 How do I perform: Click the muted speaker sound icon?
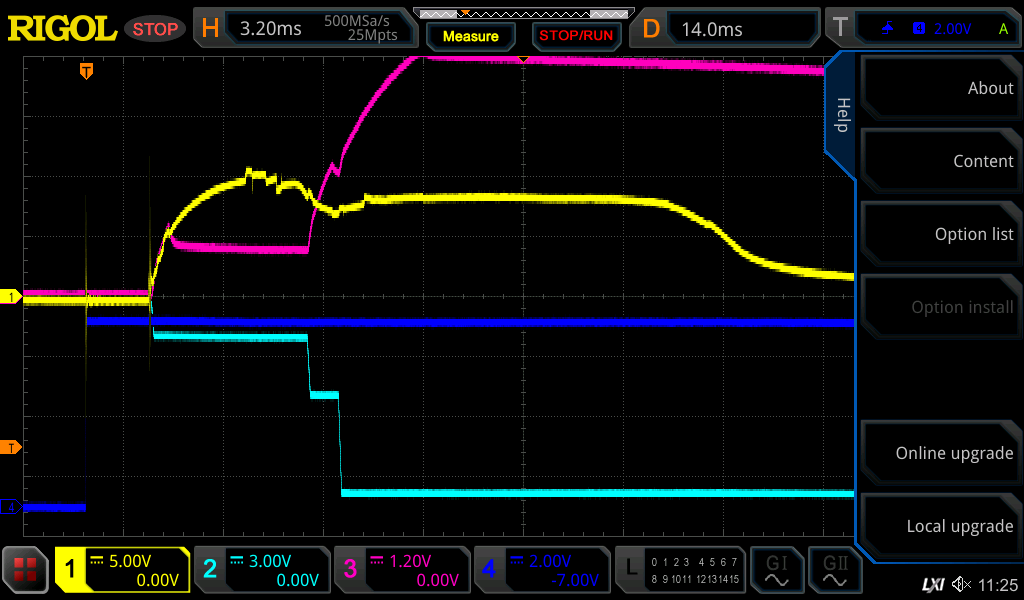point(961,583)
